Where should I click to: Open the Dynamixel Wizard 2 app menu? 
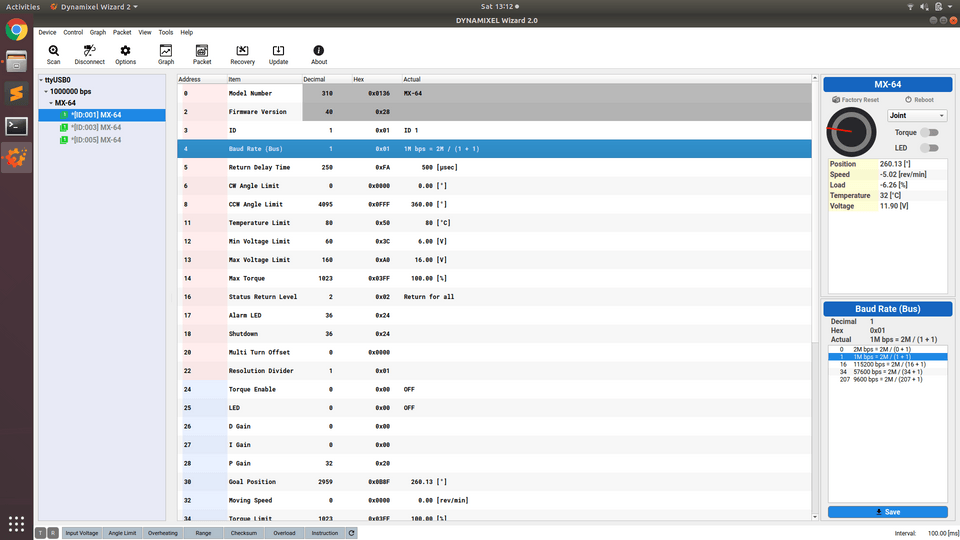(94, 7)
